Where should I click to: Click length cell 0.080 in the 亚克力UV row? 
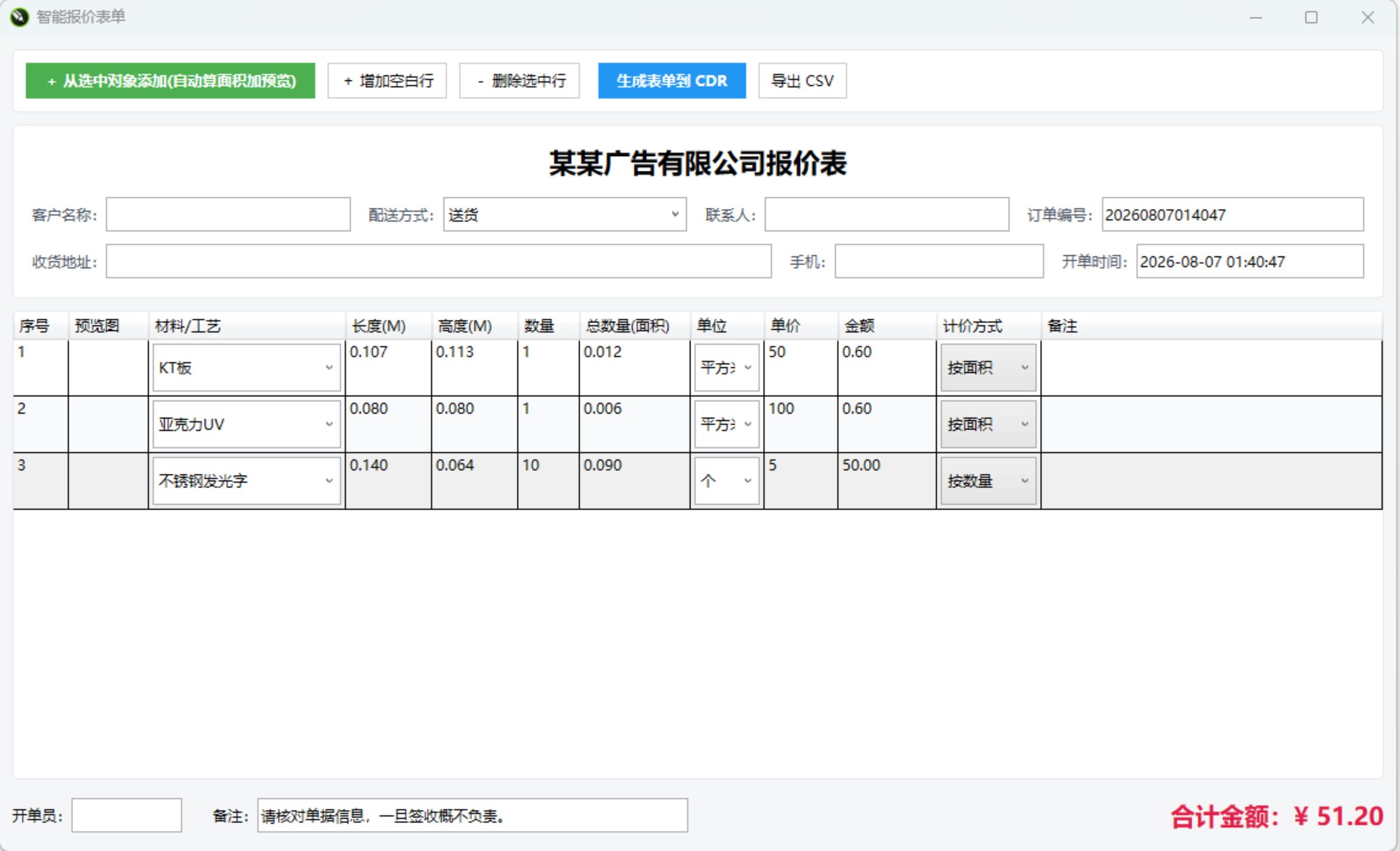pos(388,424)
